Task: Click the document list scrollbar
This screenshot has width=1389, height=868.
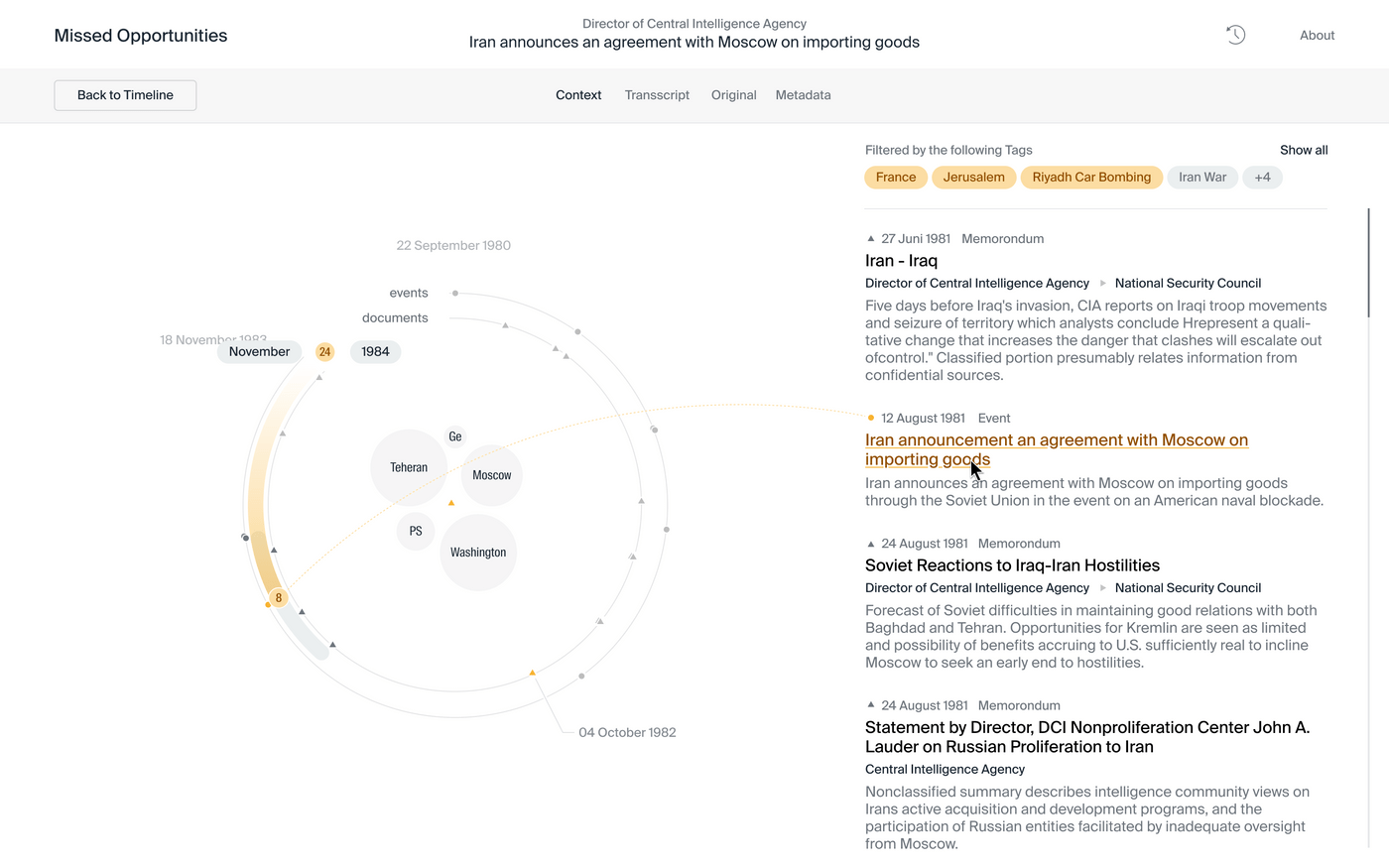Action: [1368, 263]
